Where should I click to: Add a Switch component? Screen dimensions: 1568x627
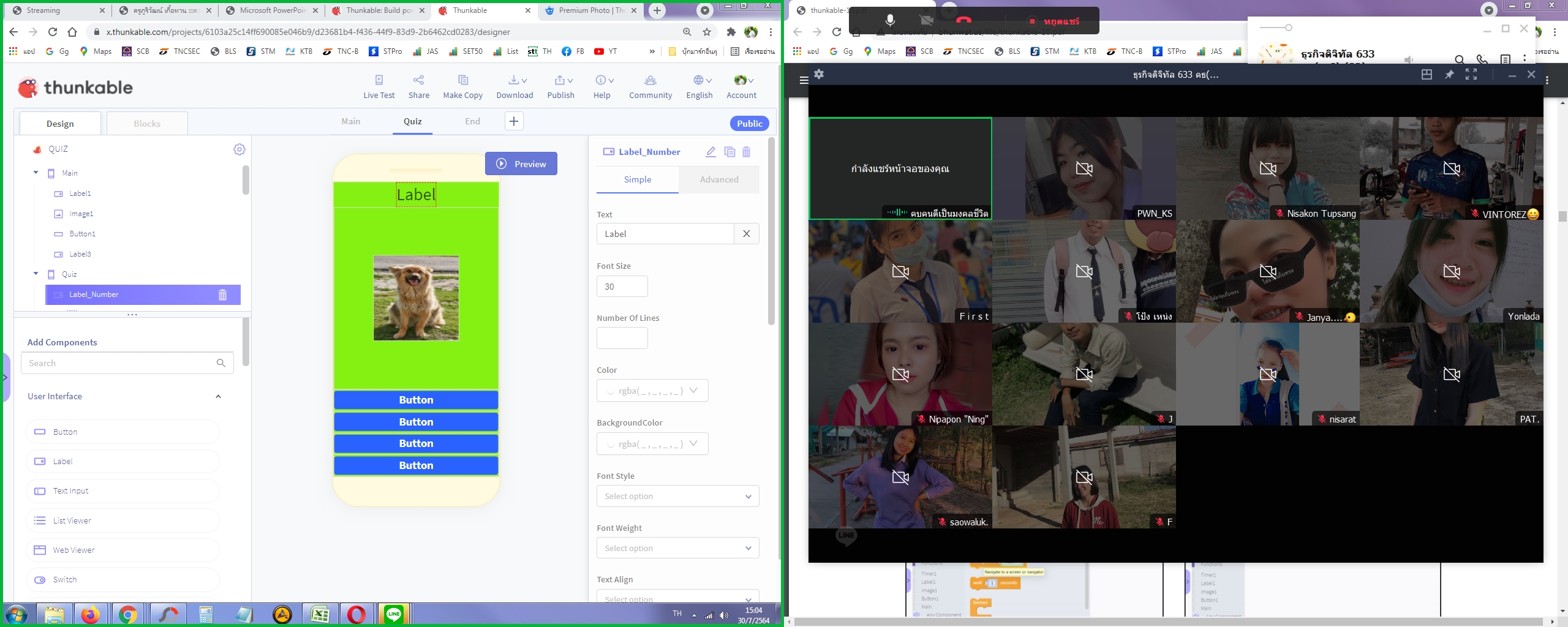(123, 579)
